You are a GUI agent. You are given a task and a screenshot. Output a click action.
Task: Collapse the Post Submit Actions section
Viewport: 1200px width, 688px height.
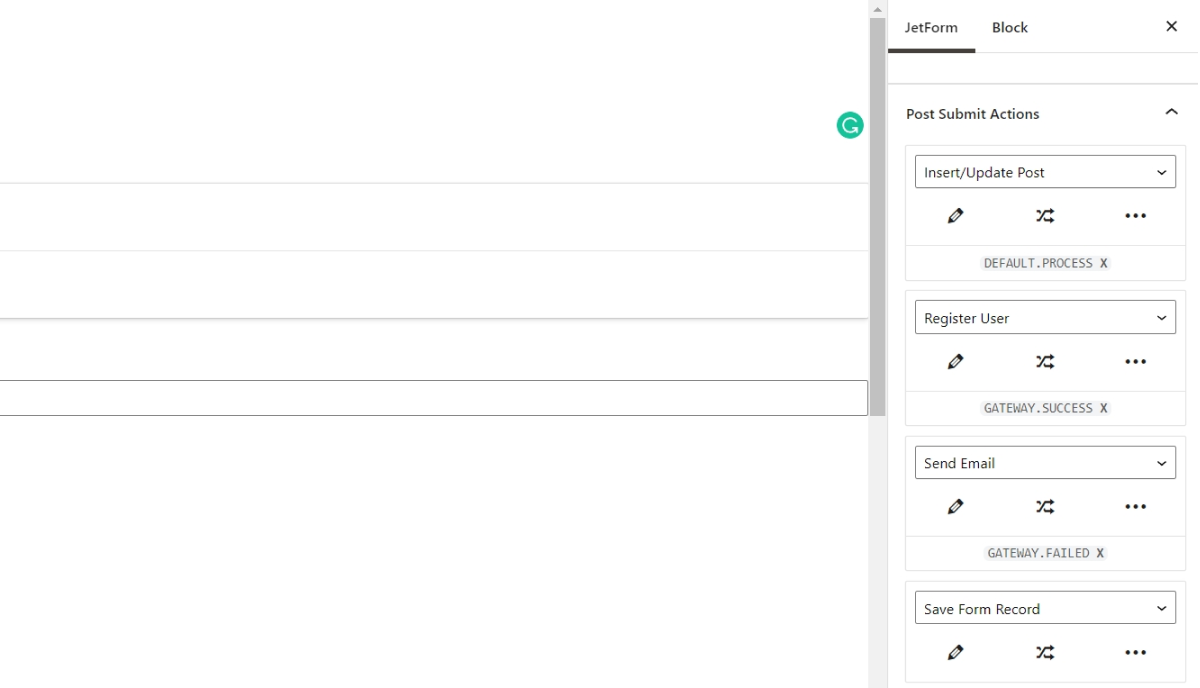click(x=1171, y=113)
